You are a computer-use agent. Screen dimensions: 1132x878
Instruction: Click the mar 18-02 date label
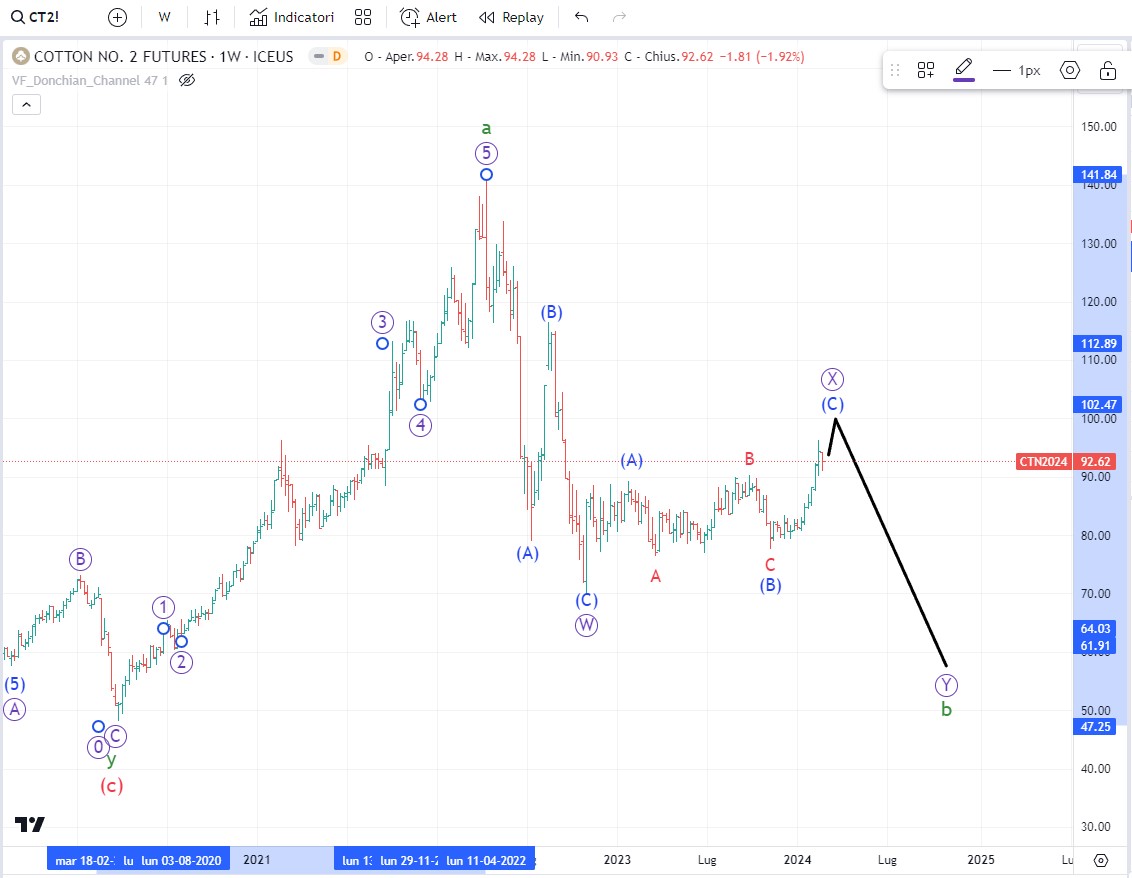point(84,860)
